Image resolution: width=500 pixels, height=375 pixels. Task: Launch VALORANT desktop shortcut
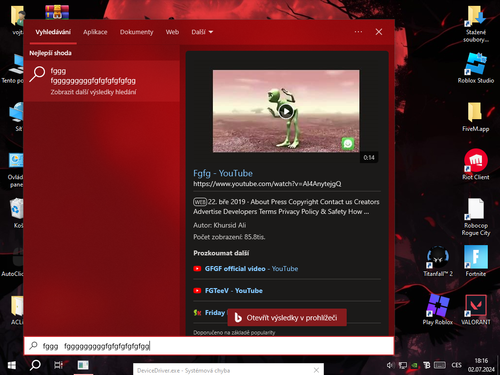476,310
